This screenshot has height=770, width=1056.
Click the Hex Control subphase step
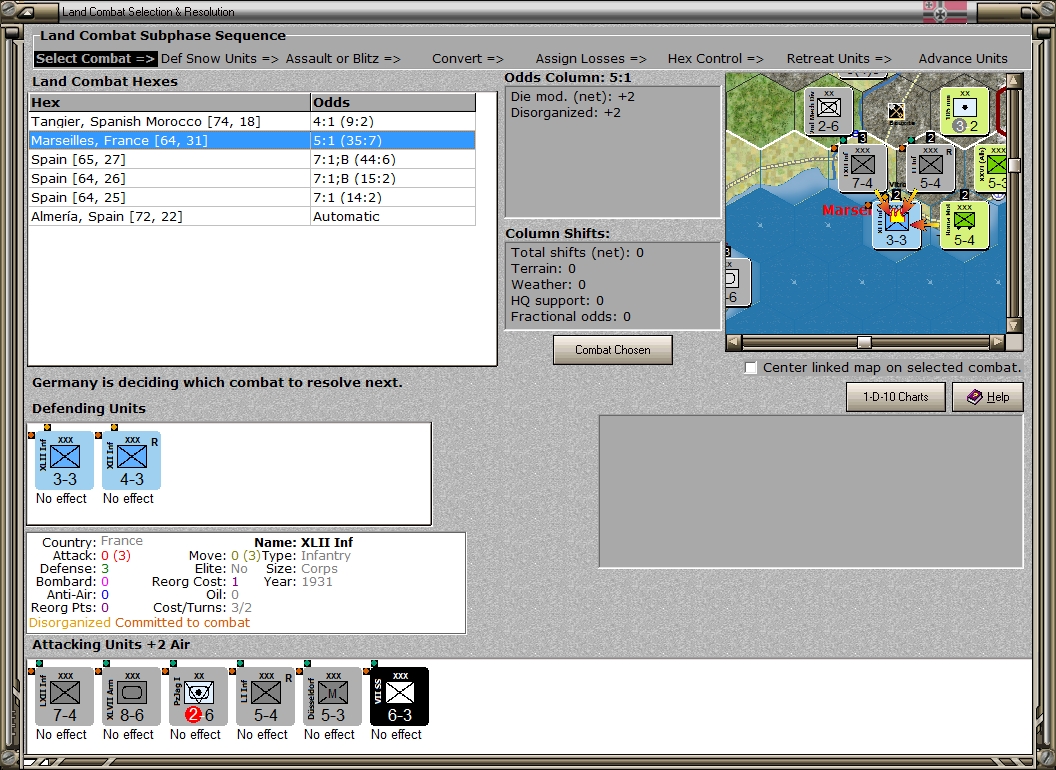pos(715,59)
